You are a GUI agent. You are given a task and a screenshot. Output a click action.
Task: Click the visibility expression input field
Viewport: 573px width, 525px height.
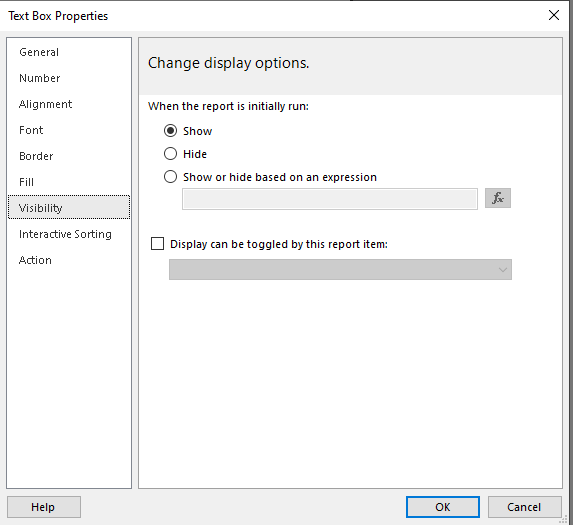pyautogui.click(x=330, y=199)
